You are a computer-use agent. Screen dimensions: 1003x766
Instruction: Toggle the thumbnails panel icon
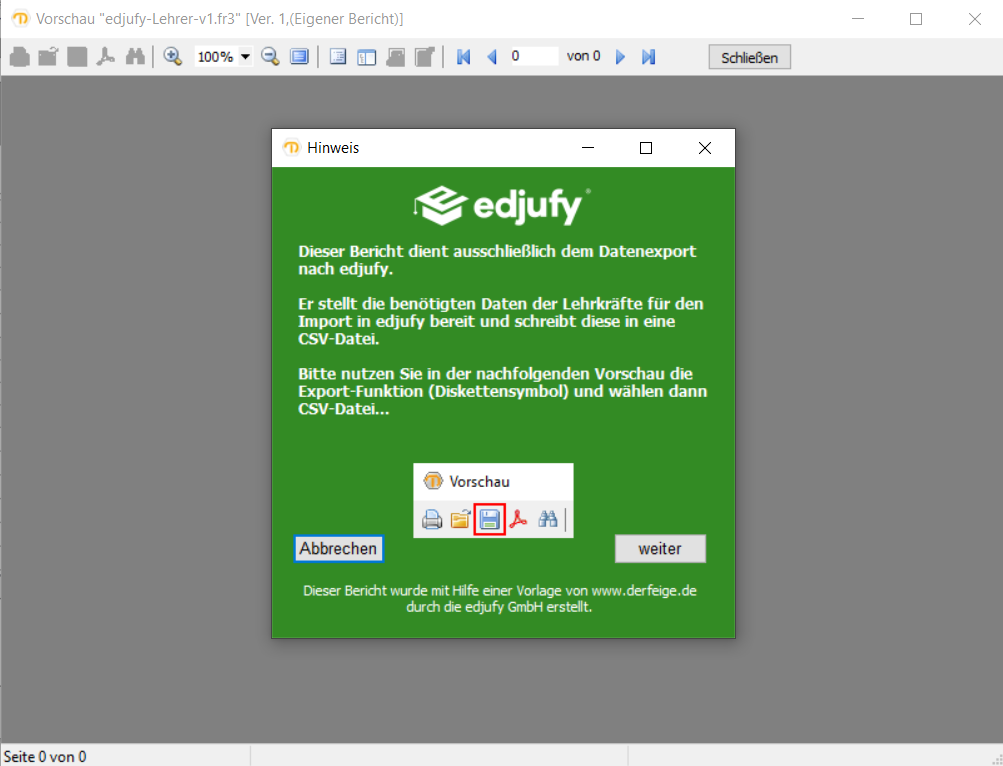click(367, 57)
